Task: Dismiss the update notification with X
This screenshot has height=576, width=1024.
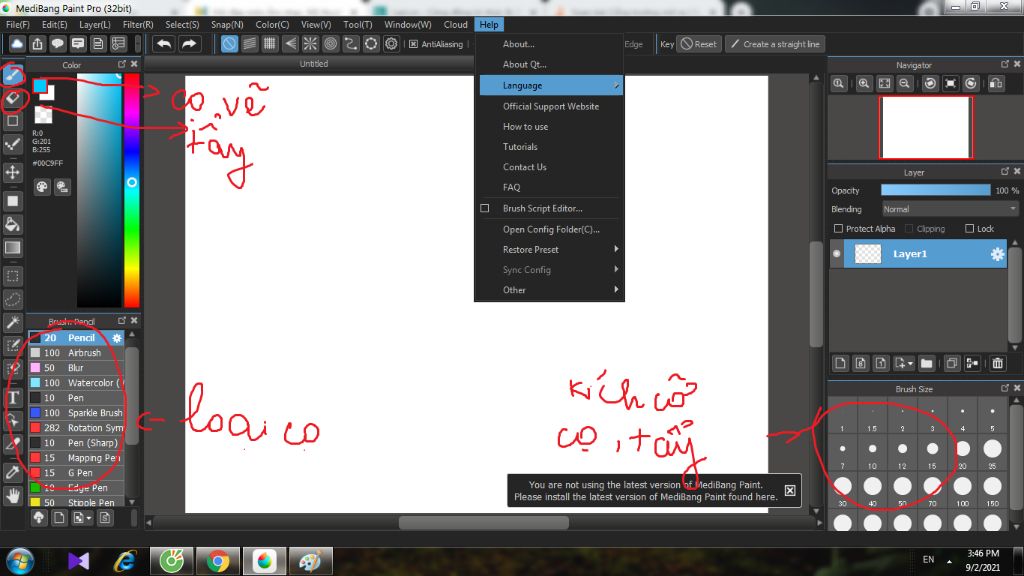Action: (x=790, y=490)
